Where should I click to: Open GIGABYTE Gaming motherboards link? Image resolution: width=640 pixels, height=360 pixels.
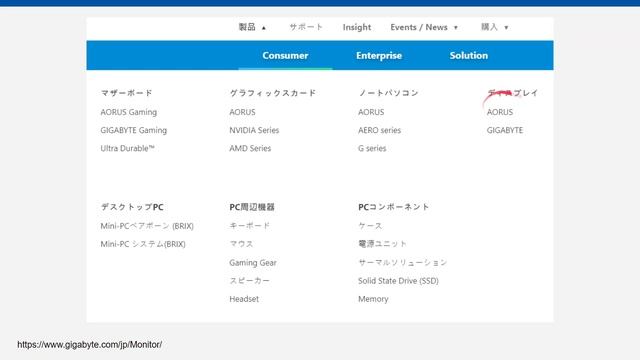point(133,130)
